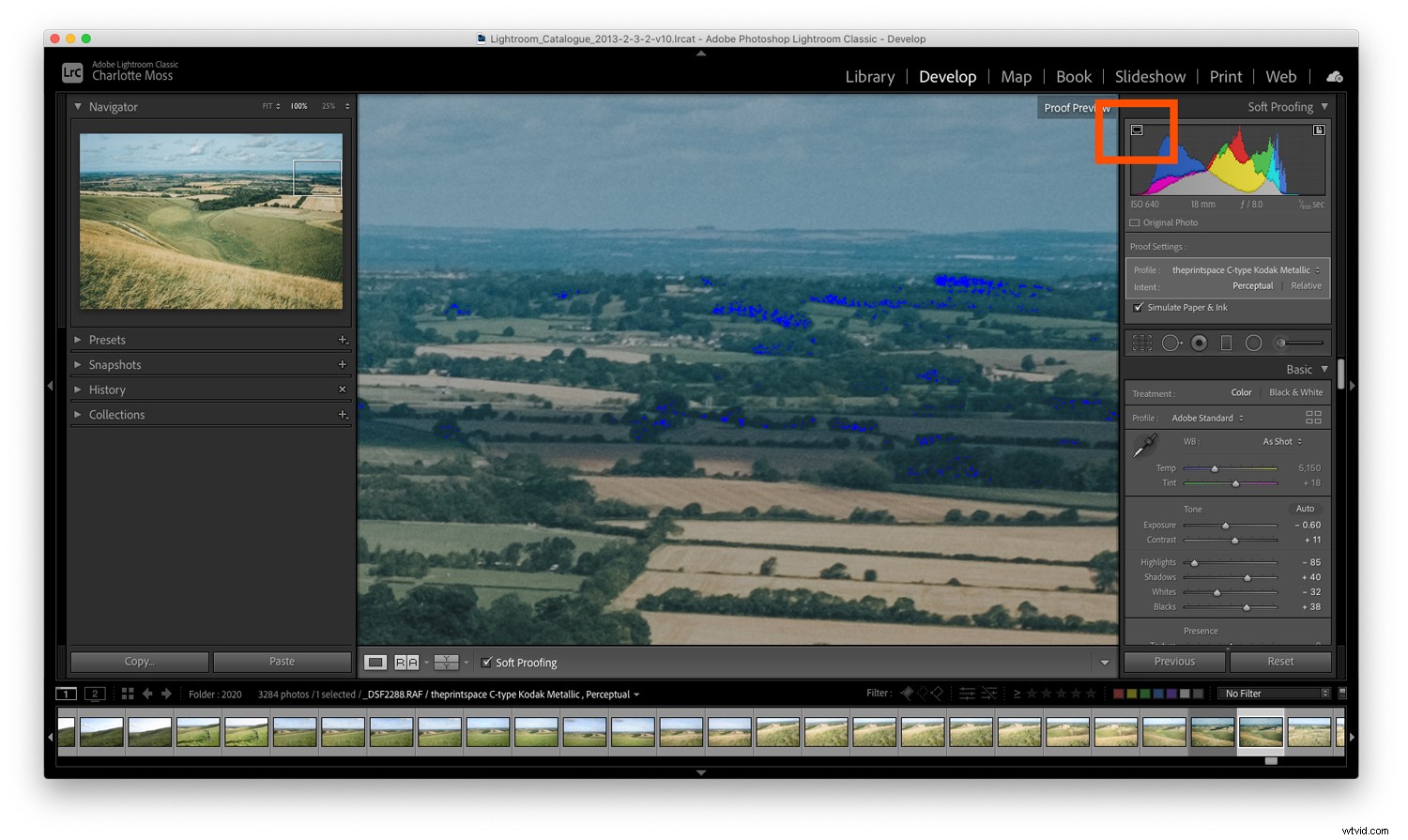Open the WB As Shot dropdown
This screenshot has height=840, width=1408.
1282,440
